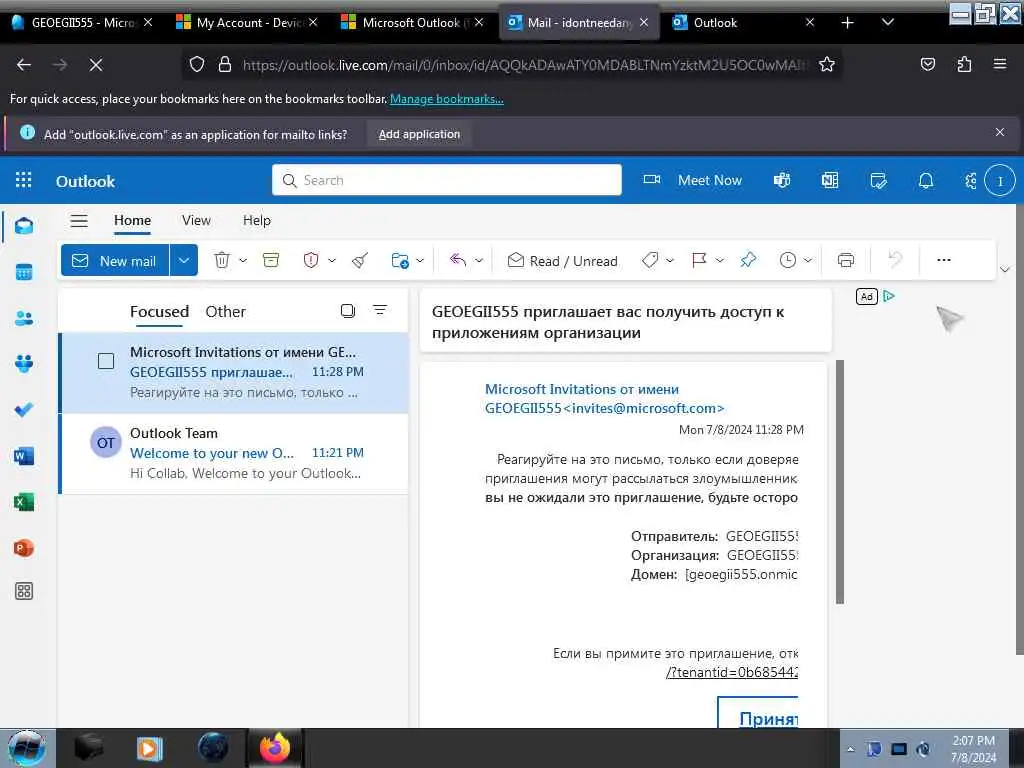Toggle the navigation pane hamburger

click(x=79, y=221)
